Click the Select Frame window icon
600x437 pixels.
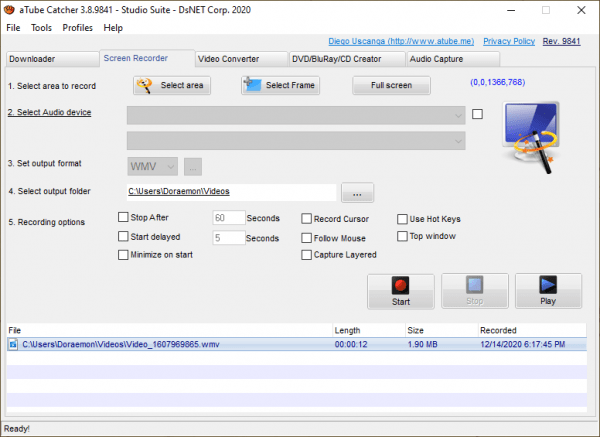253,84
